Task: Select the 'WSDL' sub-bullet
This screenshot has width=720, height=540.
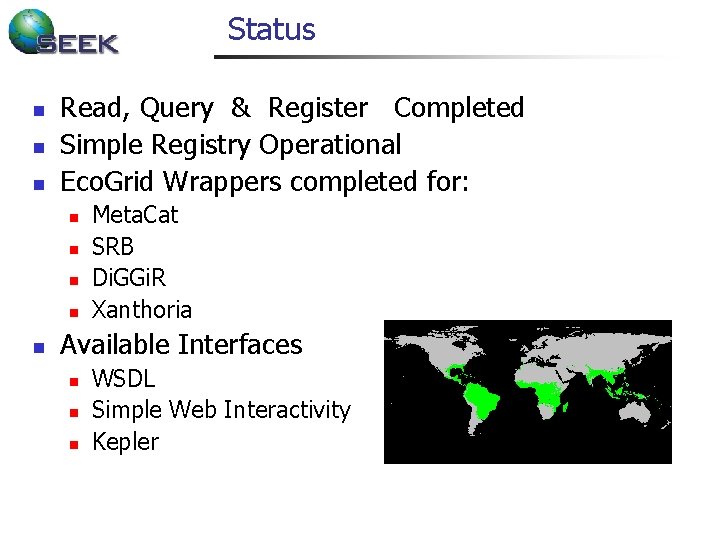Action: click(124, 379)
